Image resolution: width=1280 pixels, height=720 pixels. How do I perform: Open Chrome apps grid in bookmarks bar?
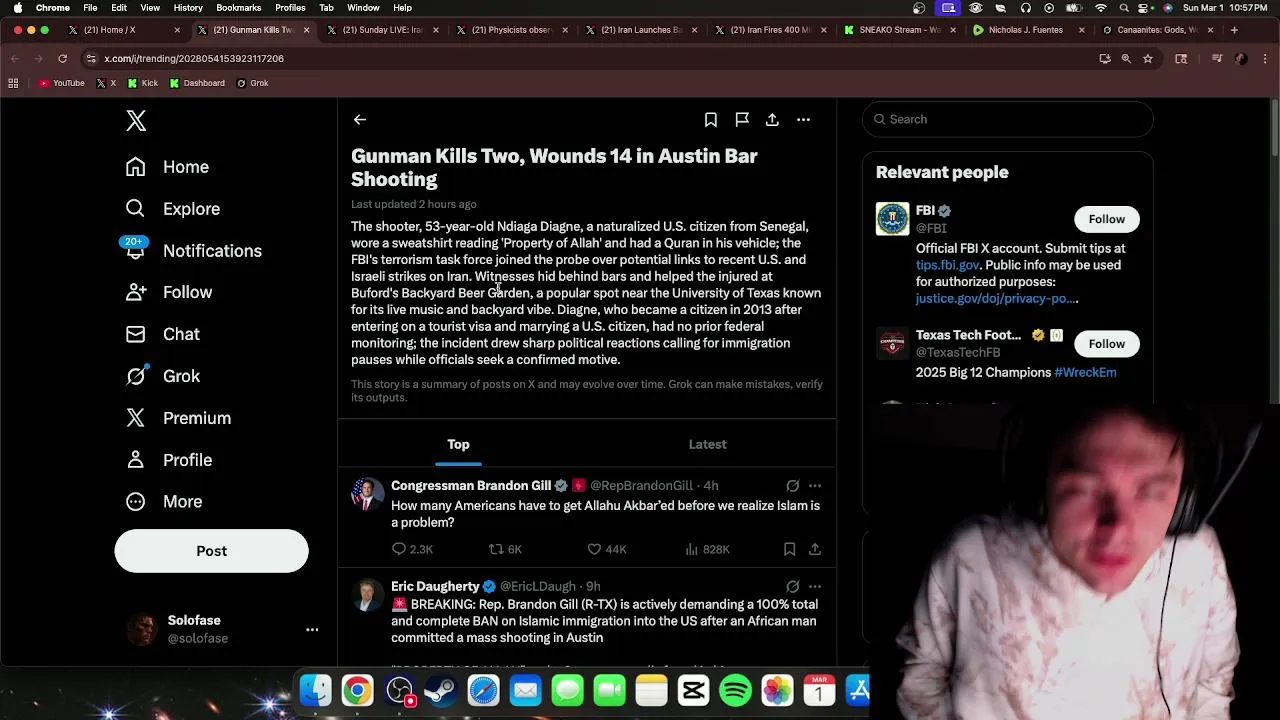(13, 83)
